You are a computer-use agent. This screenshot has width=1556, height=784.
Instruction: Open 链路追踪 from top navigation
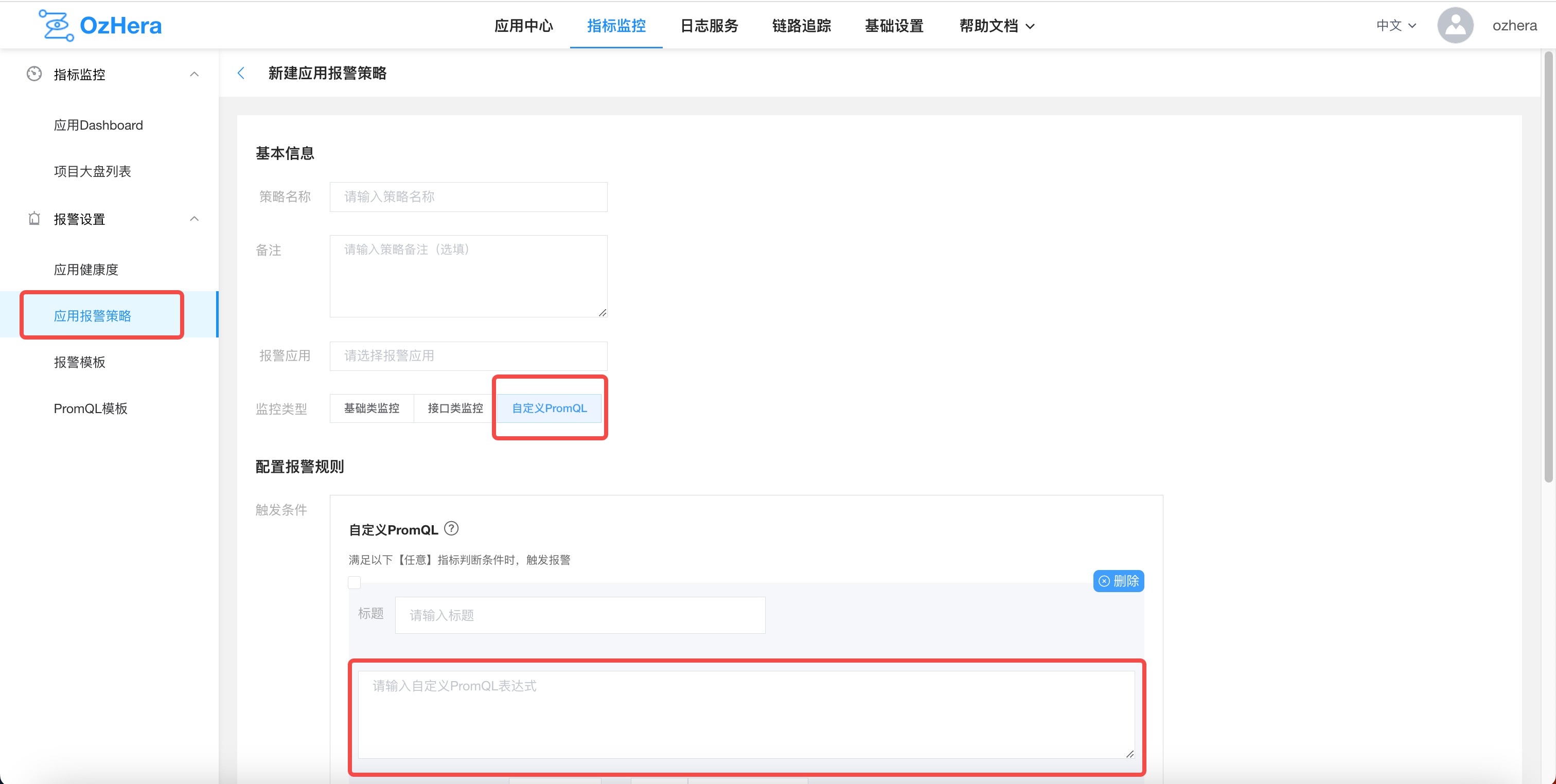click(802, 26)
